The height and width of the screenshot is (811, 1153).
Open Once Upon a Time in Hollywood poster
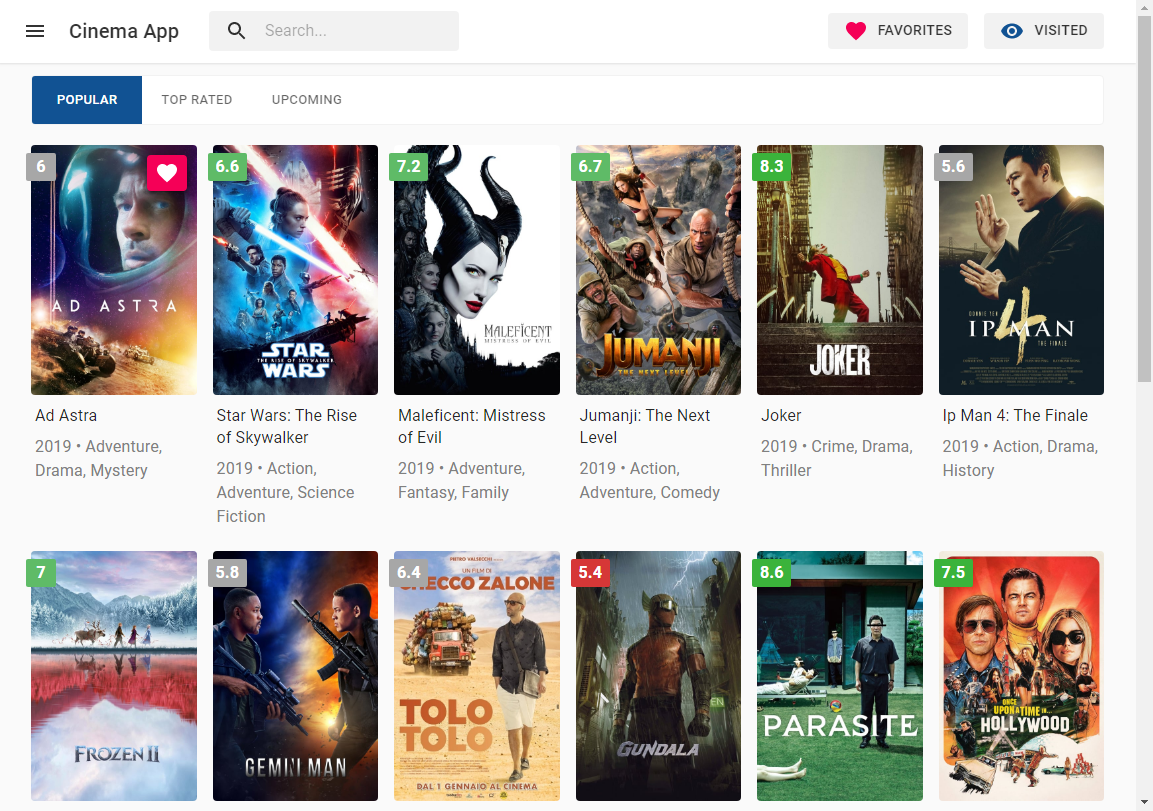(1021, 676)
